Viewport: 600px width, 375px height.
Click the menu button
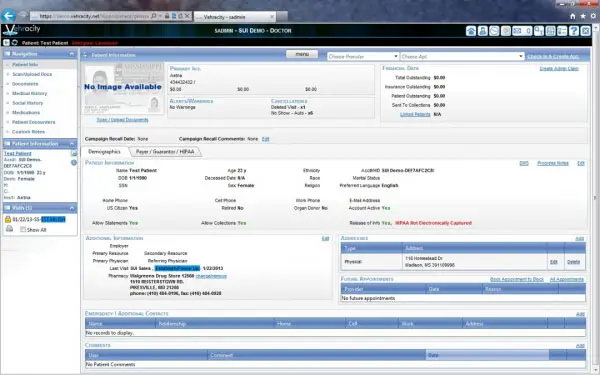[x=302, y=54]
